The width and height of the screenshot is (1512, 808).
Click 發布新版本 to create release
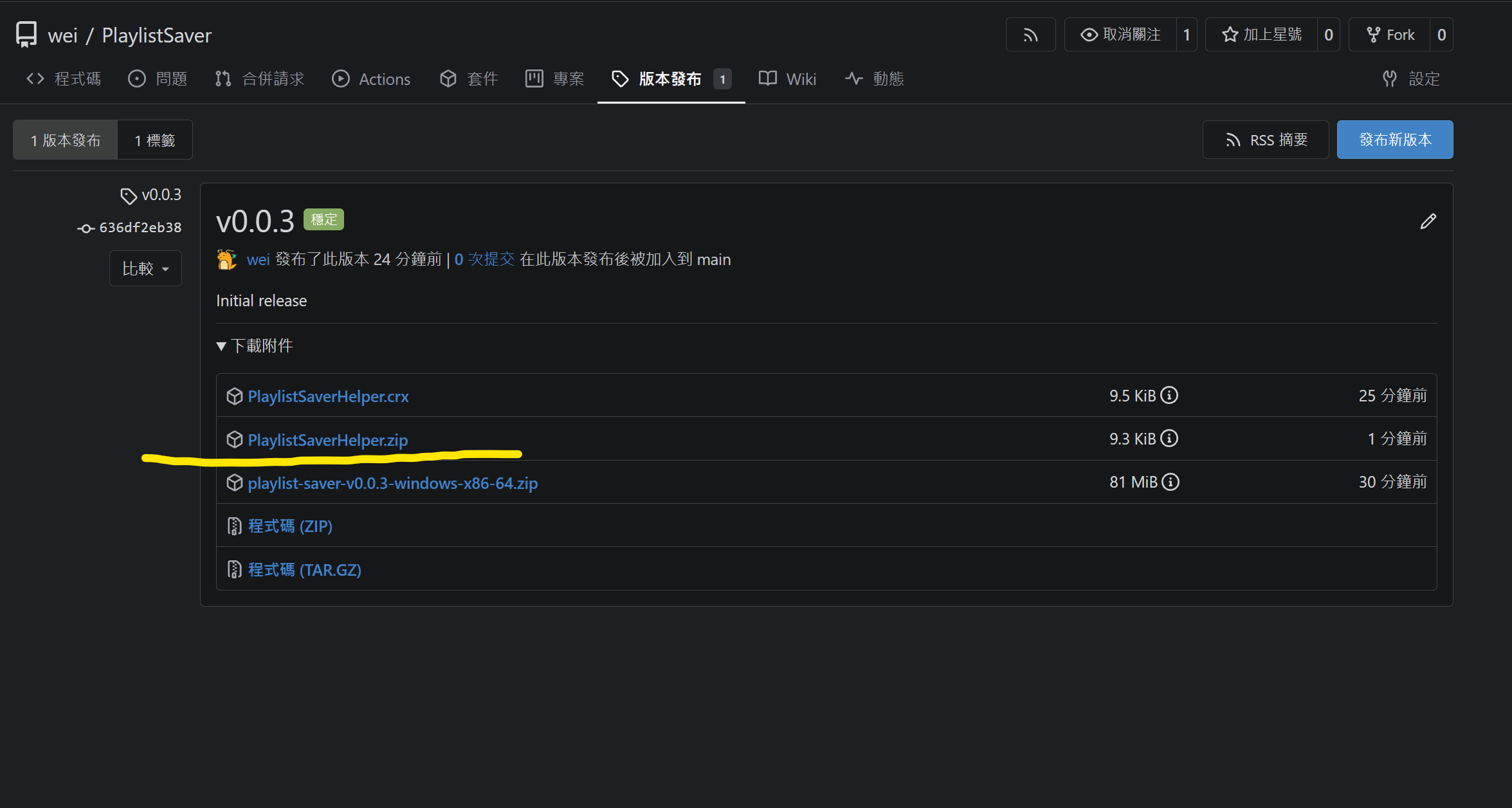tap(1395, 140)
